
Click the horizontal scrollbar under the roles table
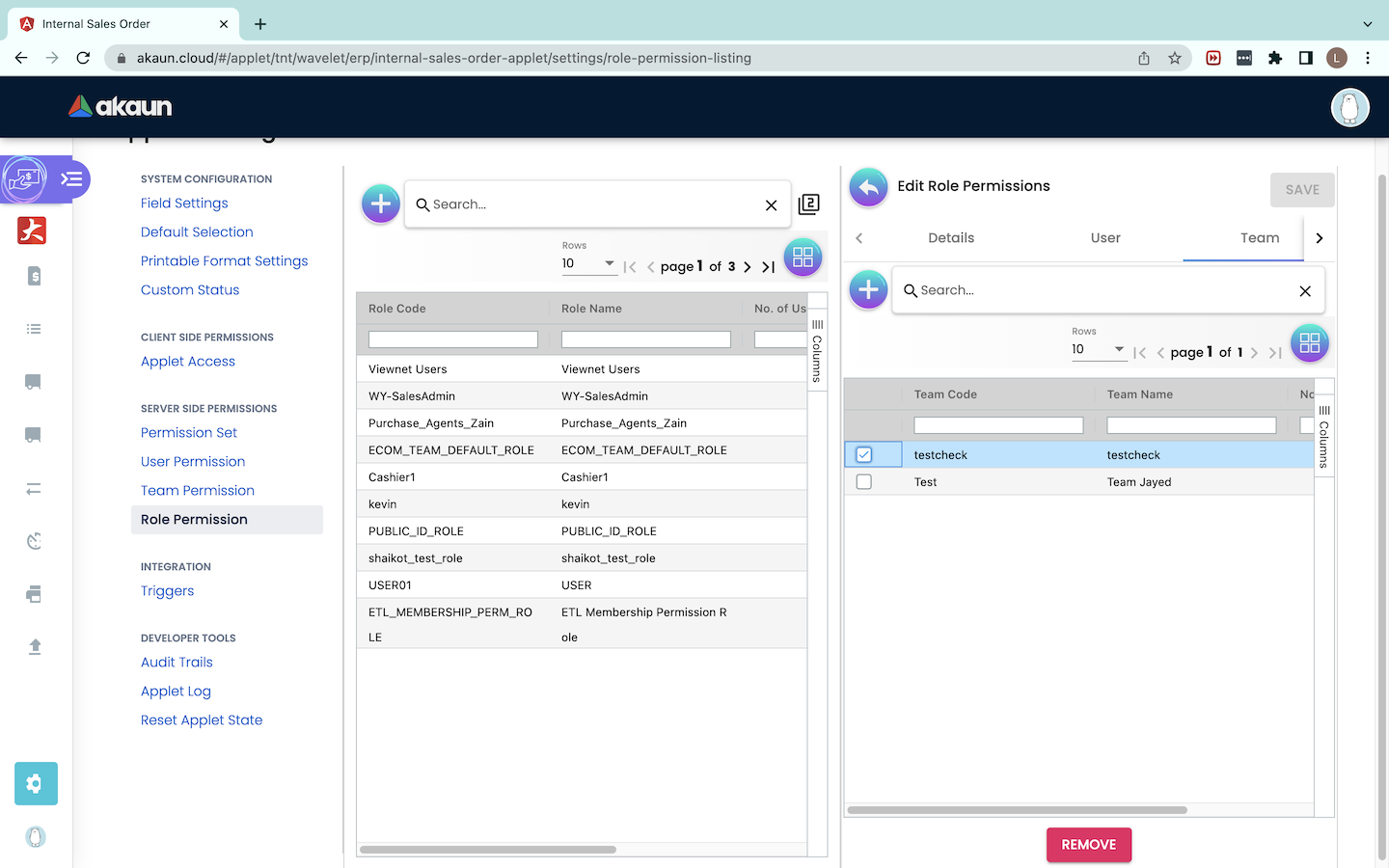click(487, 850)
